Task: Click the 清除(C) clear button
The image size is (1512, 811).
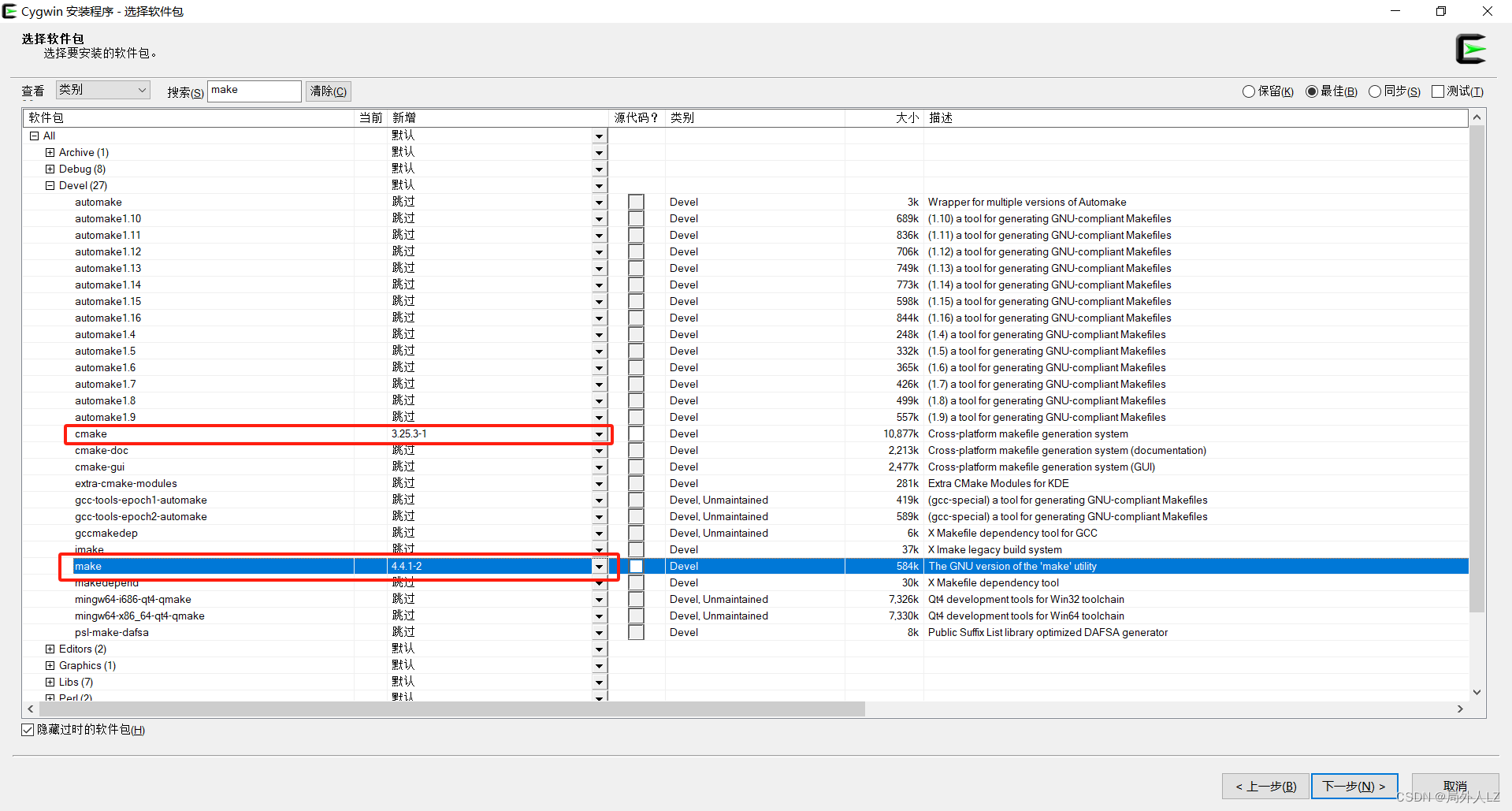Action: 328,91
